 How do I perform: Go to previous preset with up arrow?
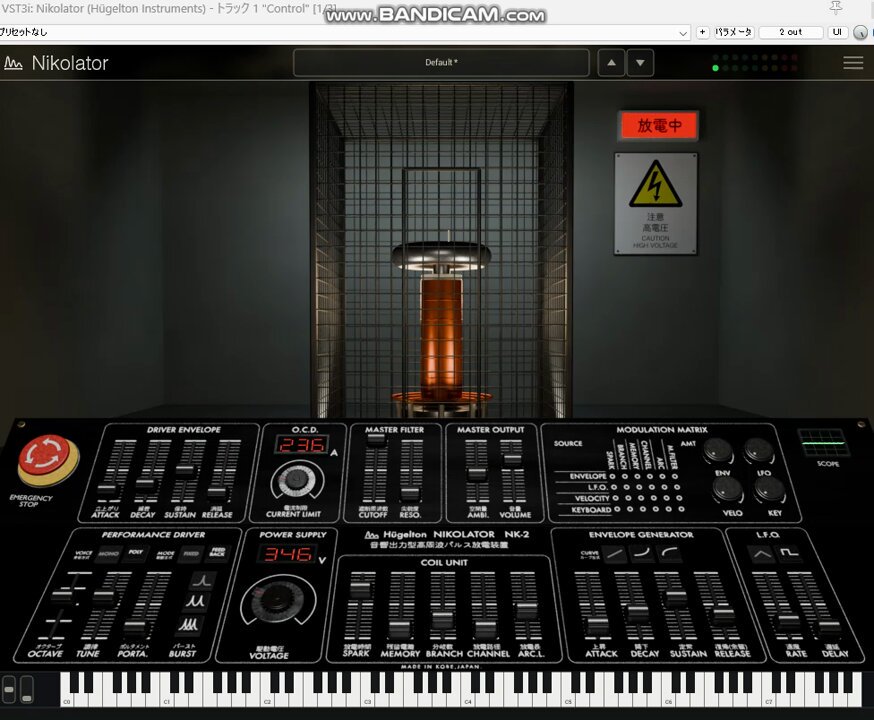coord(611,63)
